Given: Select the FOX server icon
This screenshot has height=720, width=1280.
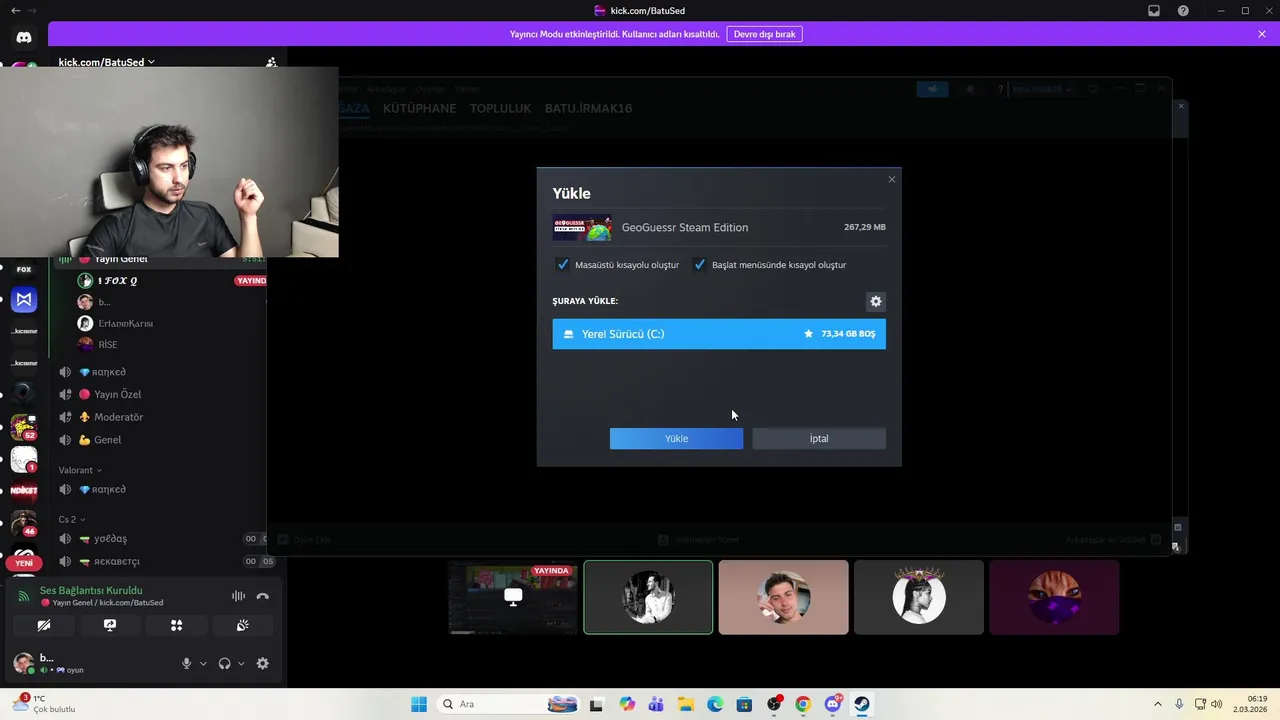Looking at the screenshot, I should (24, 269).
